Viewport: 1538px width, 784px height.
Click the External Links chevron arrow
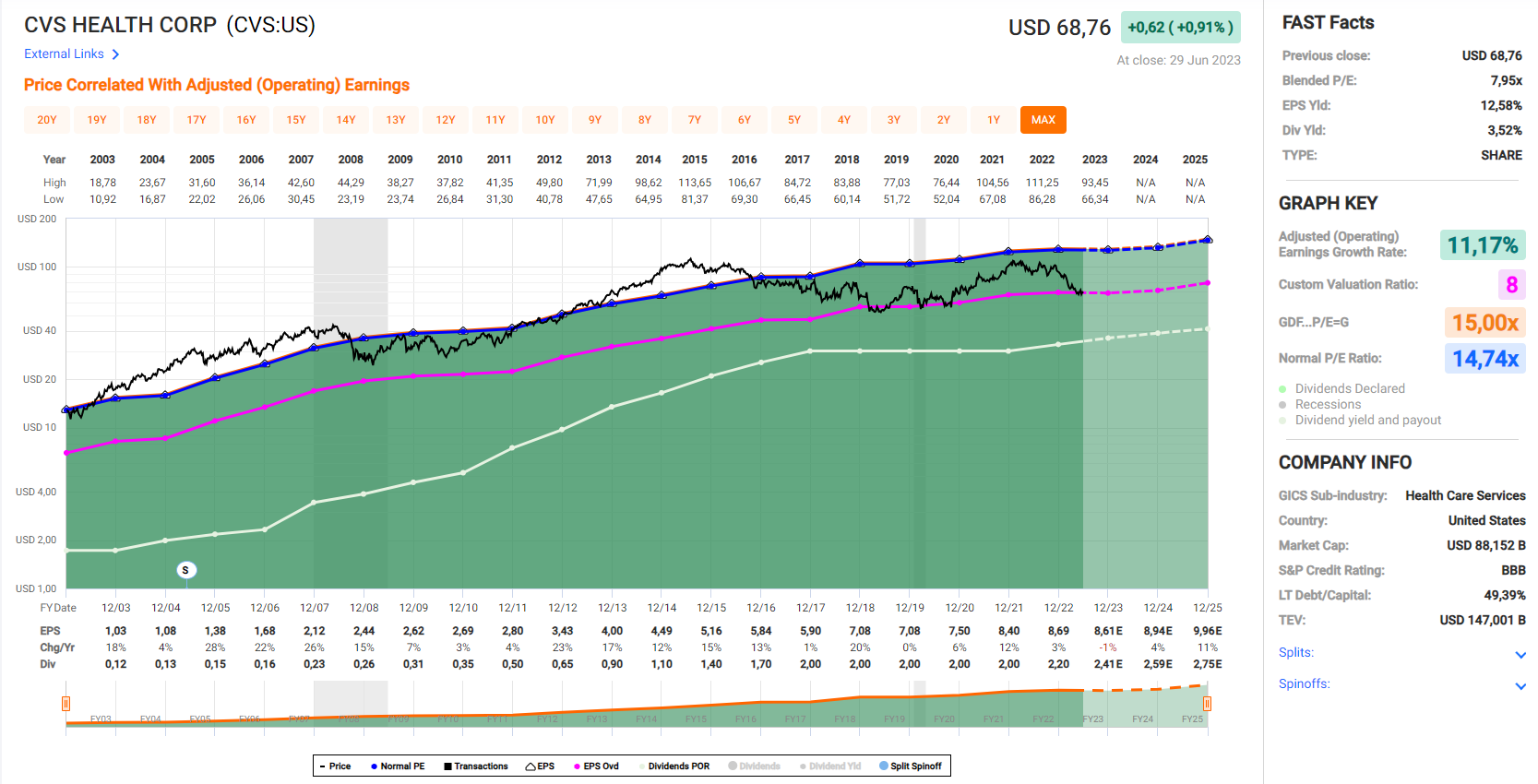click(x=115, y=54)
